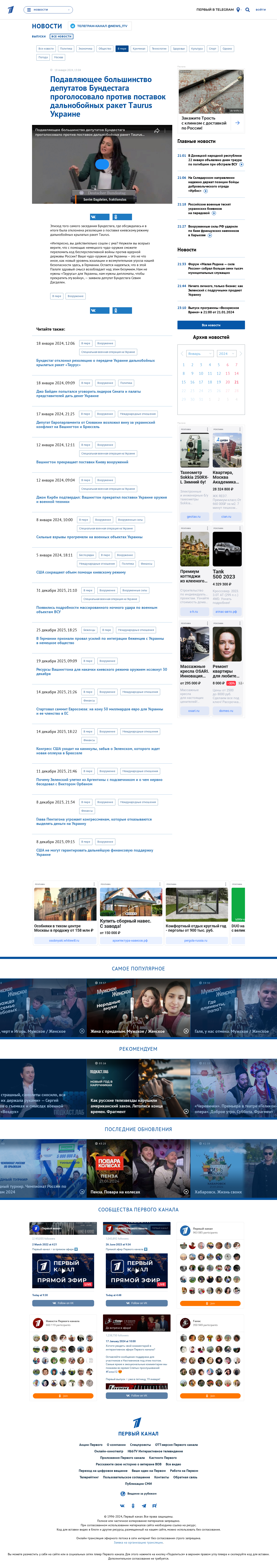Share via the OK button directly under the video
This screenshot has width=277, height=1568.
point(122,217)
